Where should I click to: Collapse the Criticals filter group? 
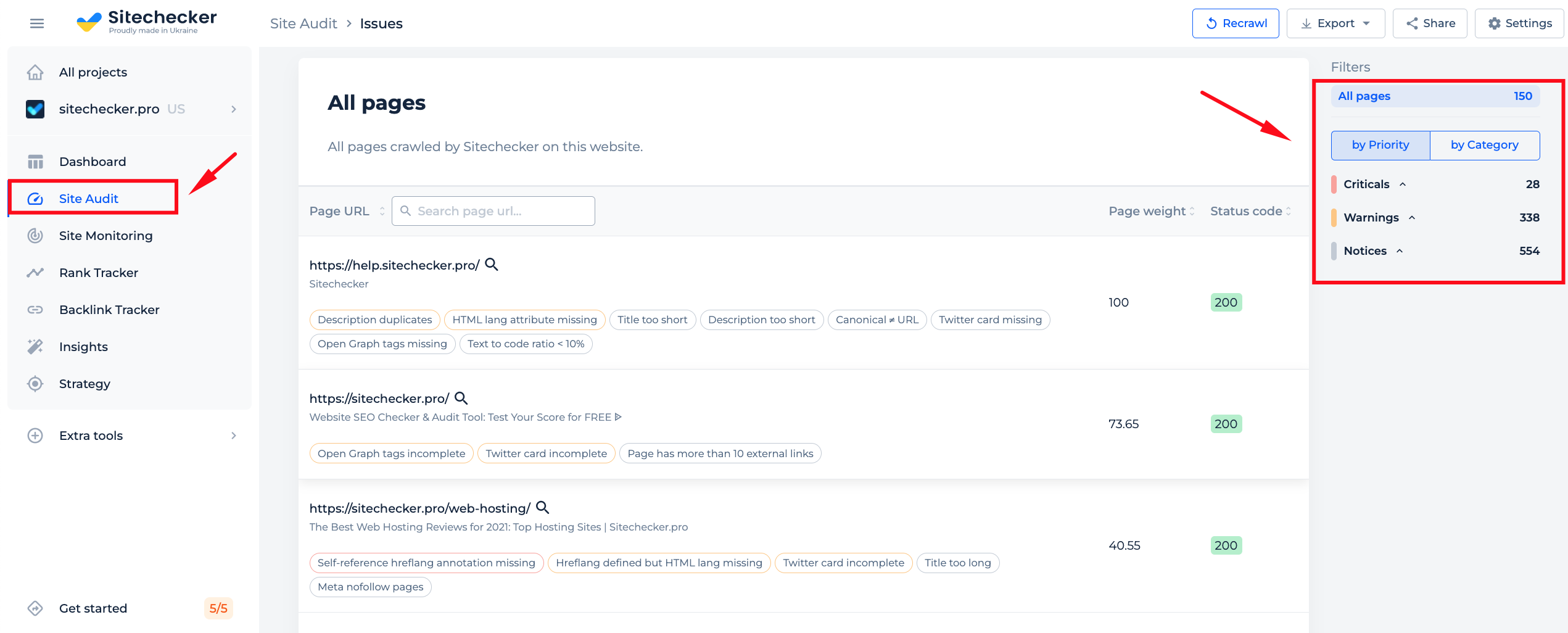tap(1403, 184)
